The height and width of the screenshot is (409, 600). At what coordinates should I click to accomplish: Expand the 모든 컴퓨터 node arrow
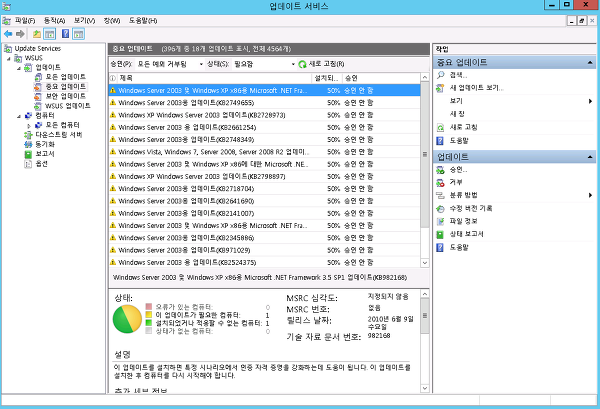(29, 125)
